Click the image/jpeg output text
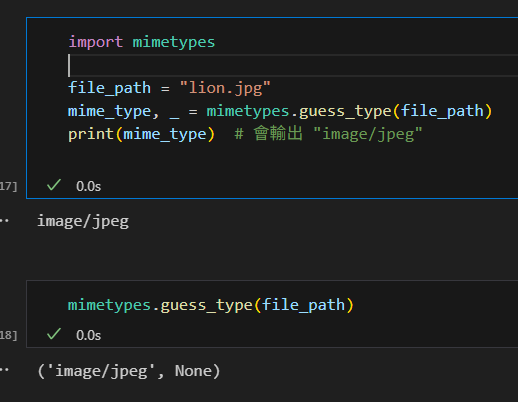The width and height of the screenshot is (518, 402). click(83, 222)
